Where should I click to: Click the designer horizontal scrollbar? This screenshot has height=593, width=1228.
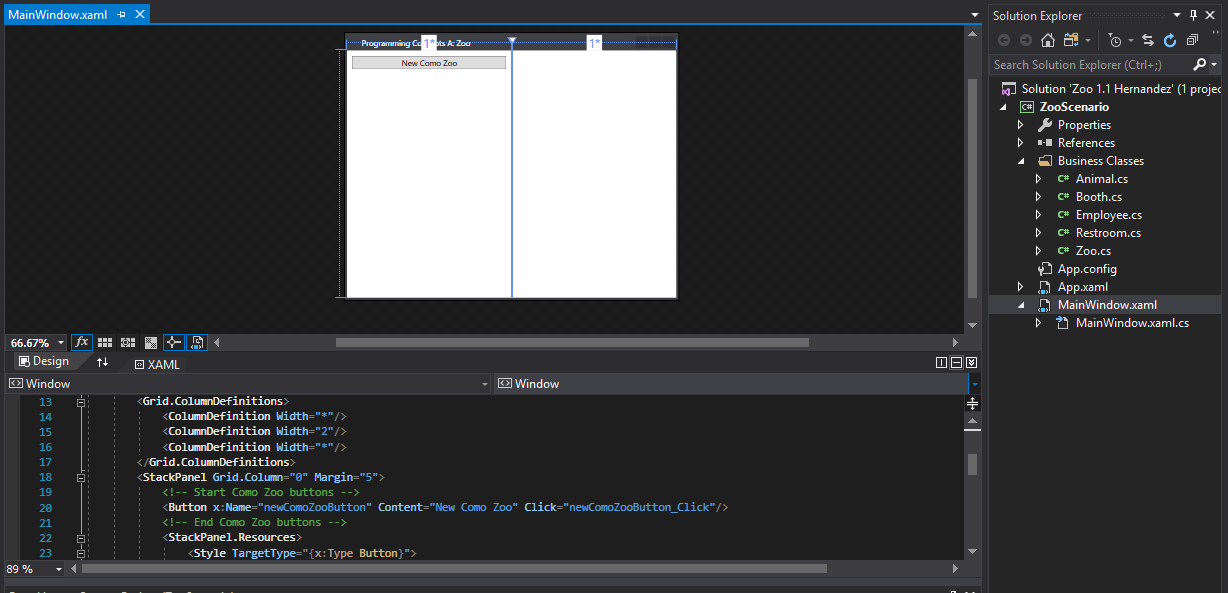pos(570,342)
